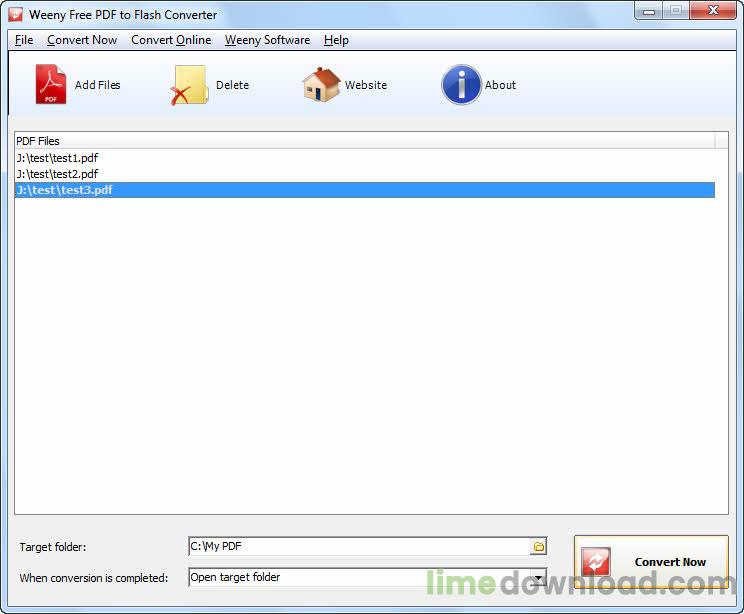The height and width of the screenshot is (614, 744).
Task: Click the app icon in title bar
Action: [16, 14]
